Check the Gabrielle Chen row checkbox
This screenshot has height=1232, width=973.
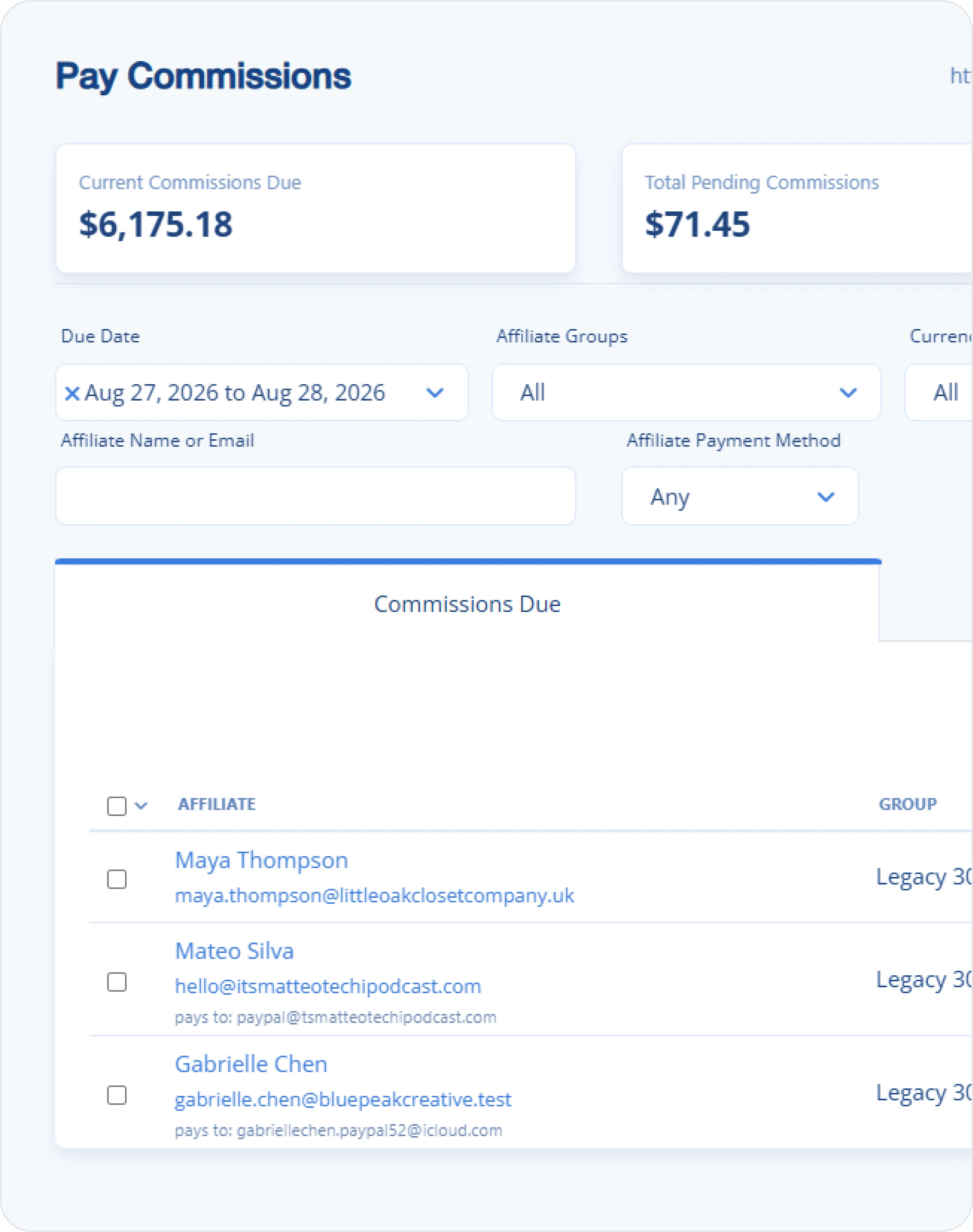(x=117, y=1095)
